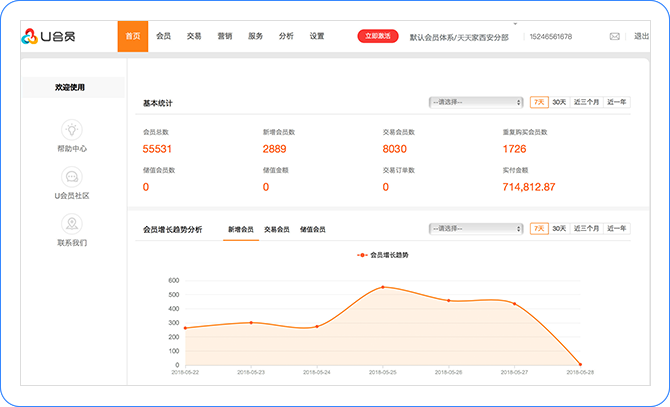Click the 帮助中心 lightbulb icon
670x407 pixels.
(x=72, y=129)
